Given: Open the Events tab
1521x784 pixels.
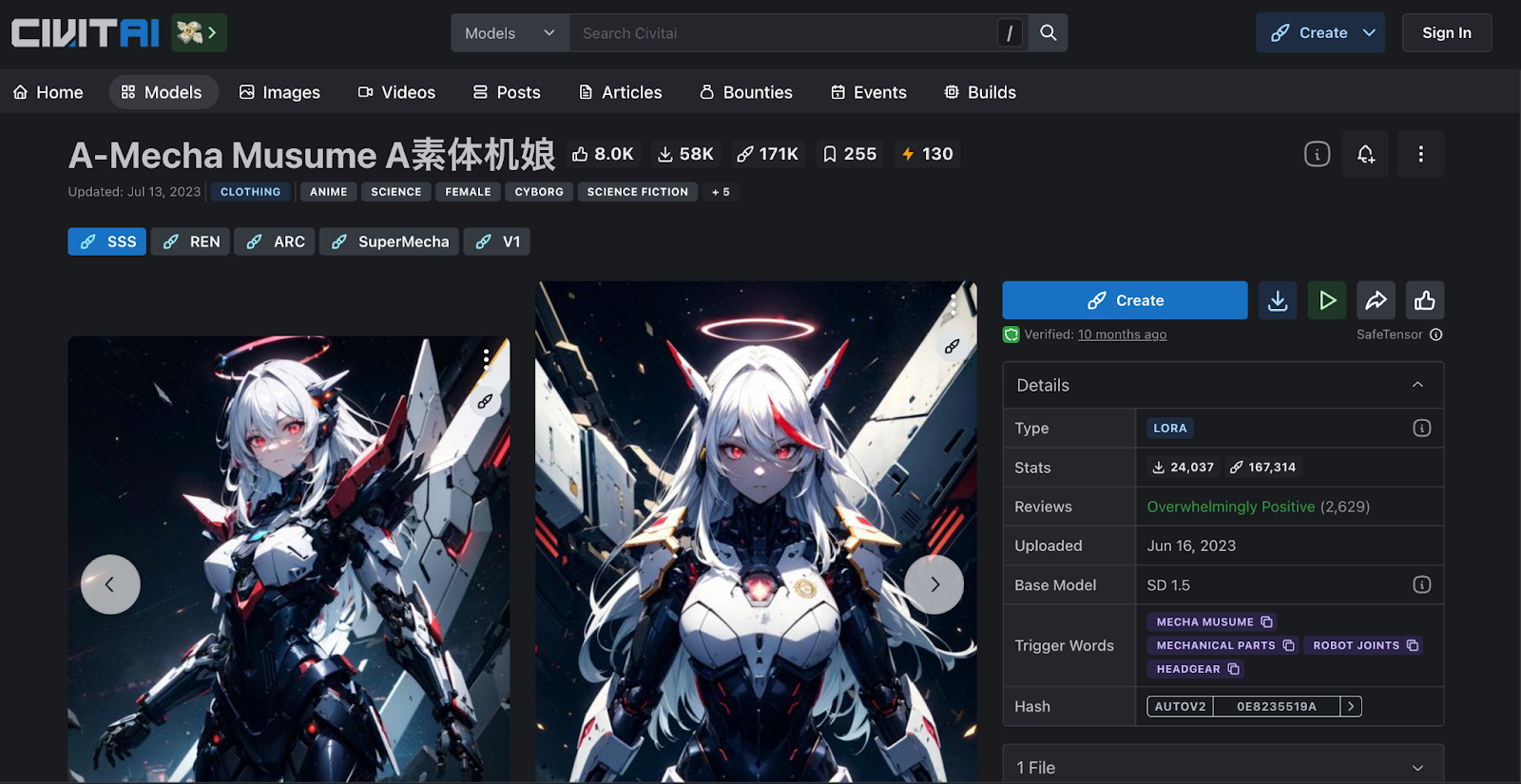Looking at the screenshot, I should (x=869, y=92).
